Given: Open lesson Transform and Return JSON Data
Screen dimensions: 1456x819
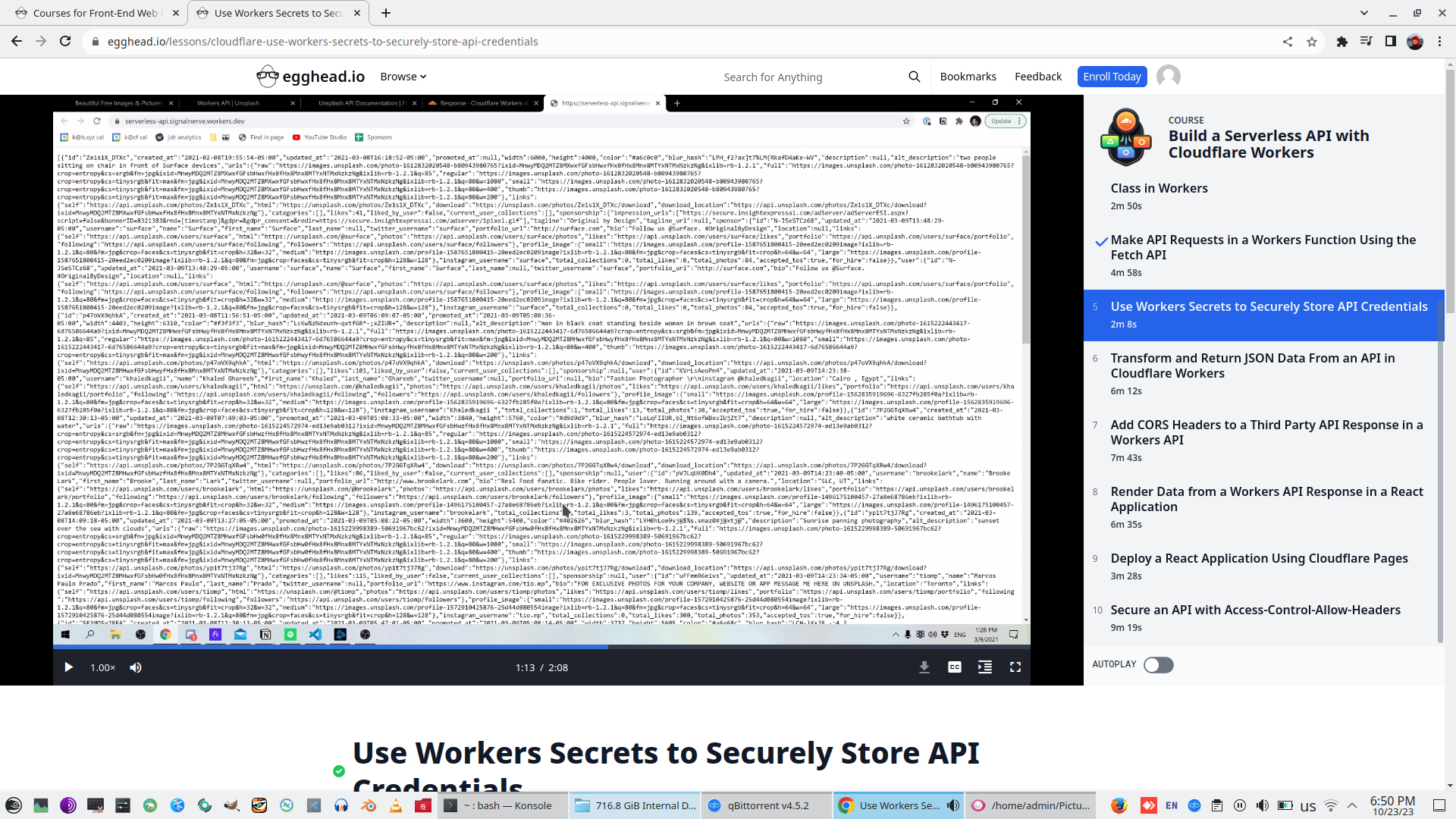Looking at the screenshot, I should [x=1252, y=366].
